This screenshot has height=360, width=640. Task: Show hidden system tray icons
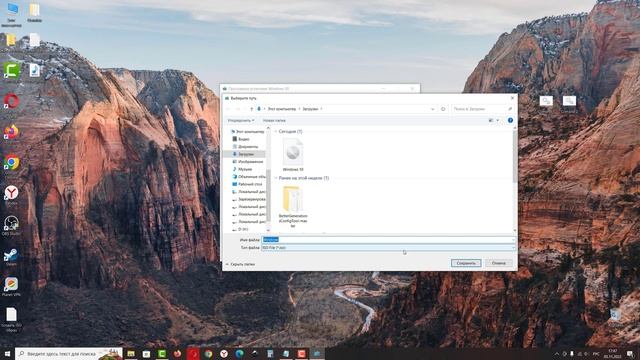pyautogui.click(x=556, y=354)
